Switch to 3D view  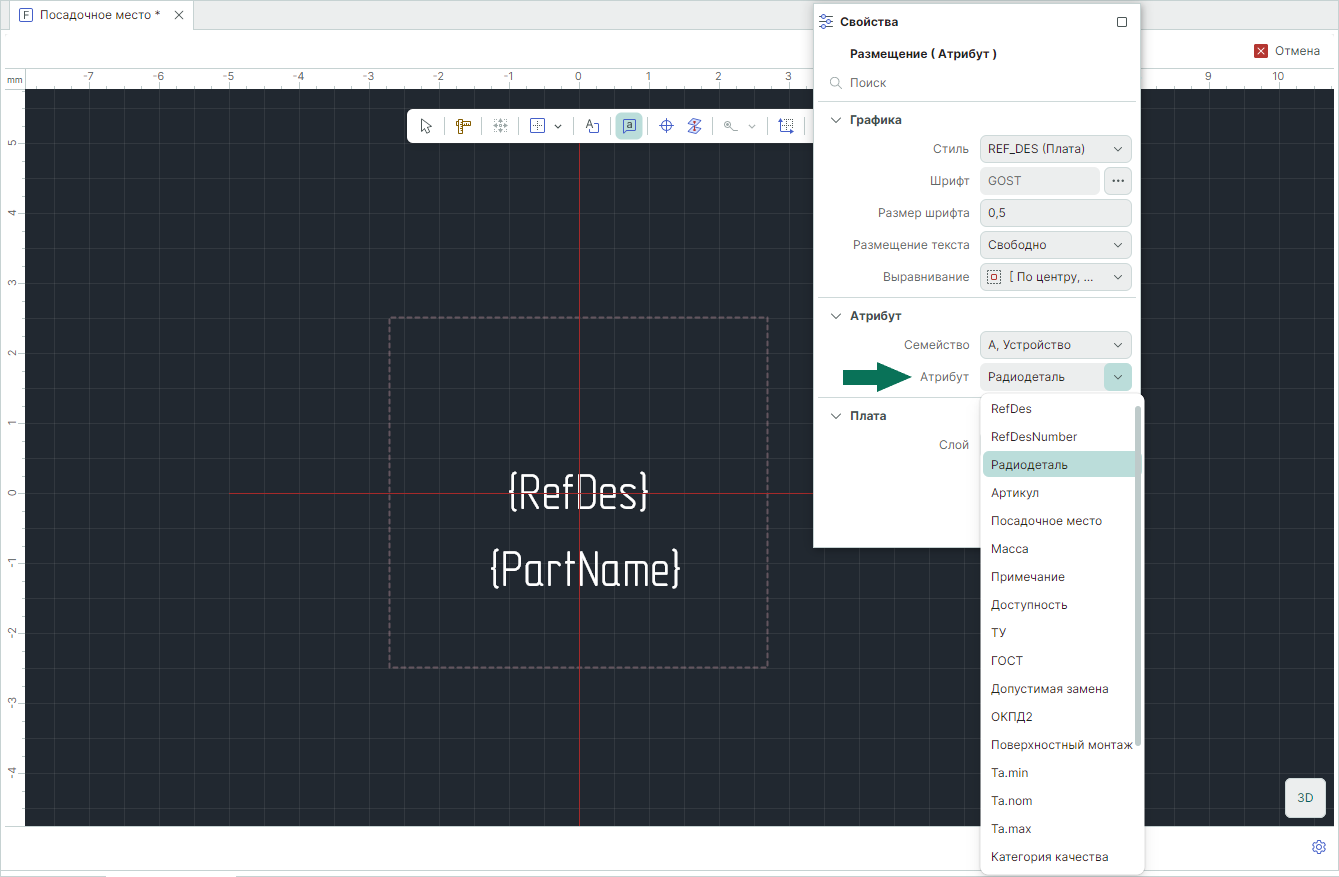pos(1304,798)
